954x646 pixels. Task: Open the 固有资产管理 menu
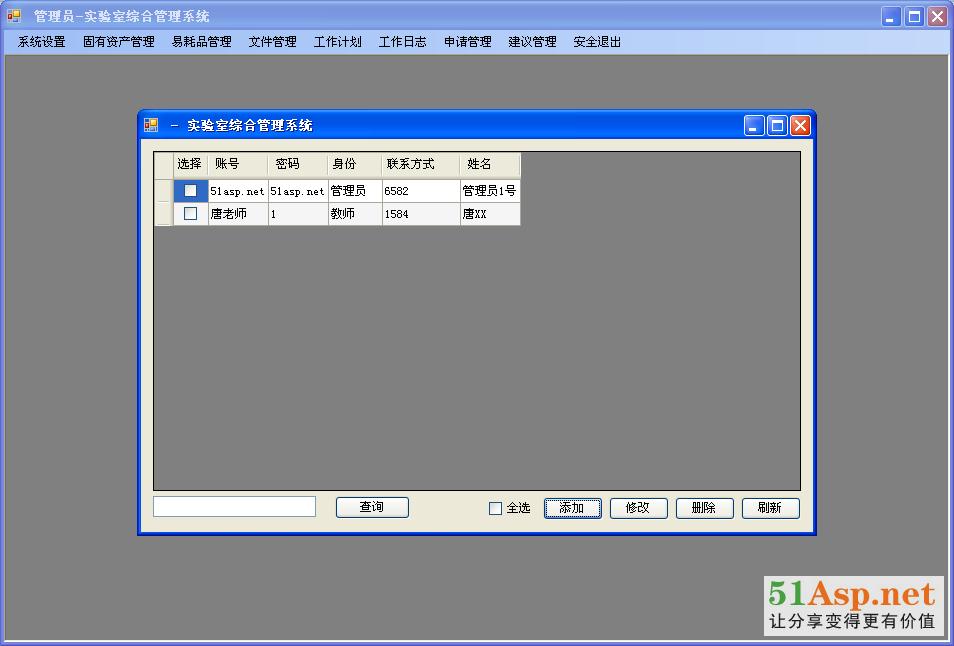pos(119,42)
